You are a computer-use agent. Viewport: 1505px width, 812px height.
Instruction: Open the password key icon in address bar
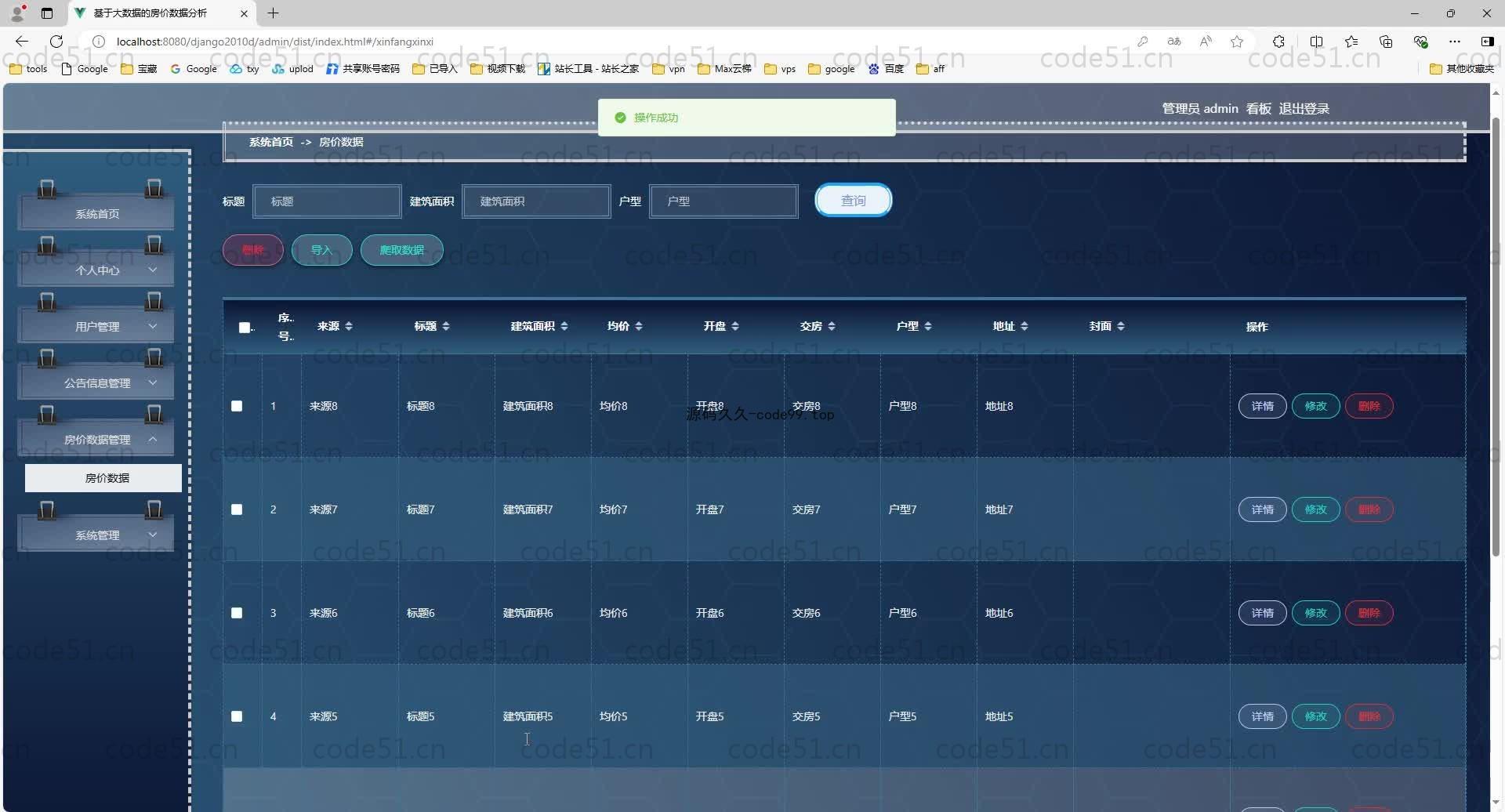(x=1143, y=42)
